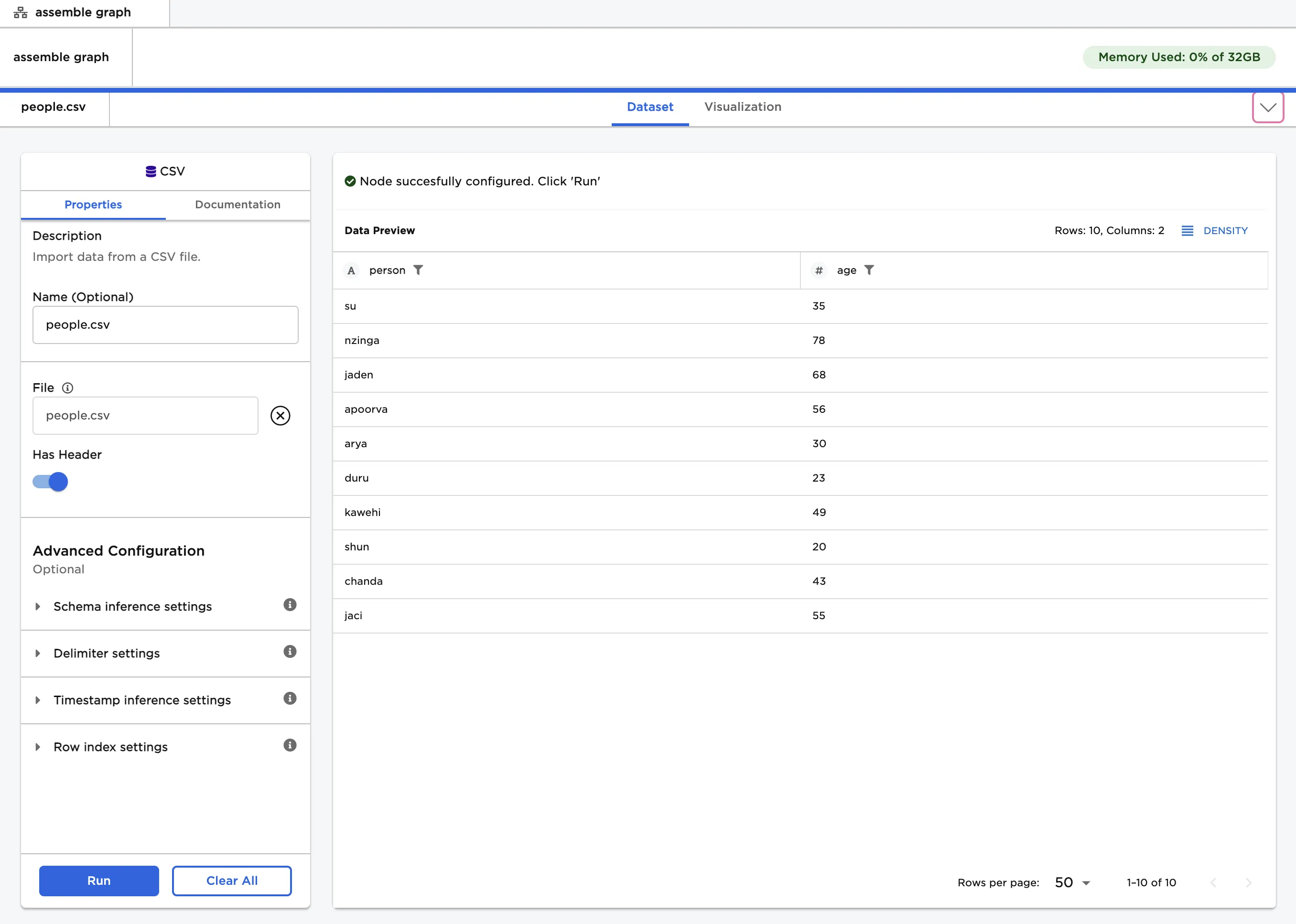The image size is (1296, 924).
Task: Open the Documentation tab
Action: coord(238,205)
